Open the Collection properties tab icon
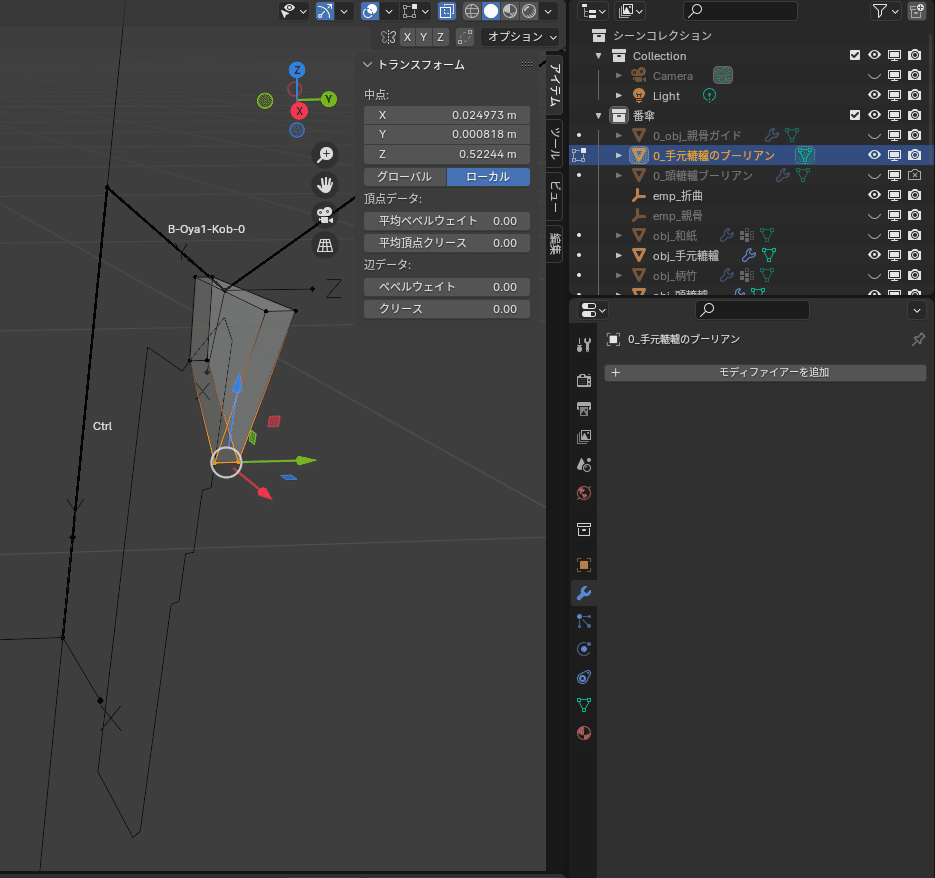The width and height of the screenshot is (935, 878). click(x=584, y=529)
